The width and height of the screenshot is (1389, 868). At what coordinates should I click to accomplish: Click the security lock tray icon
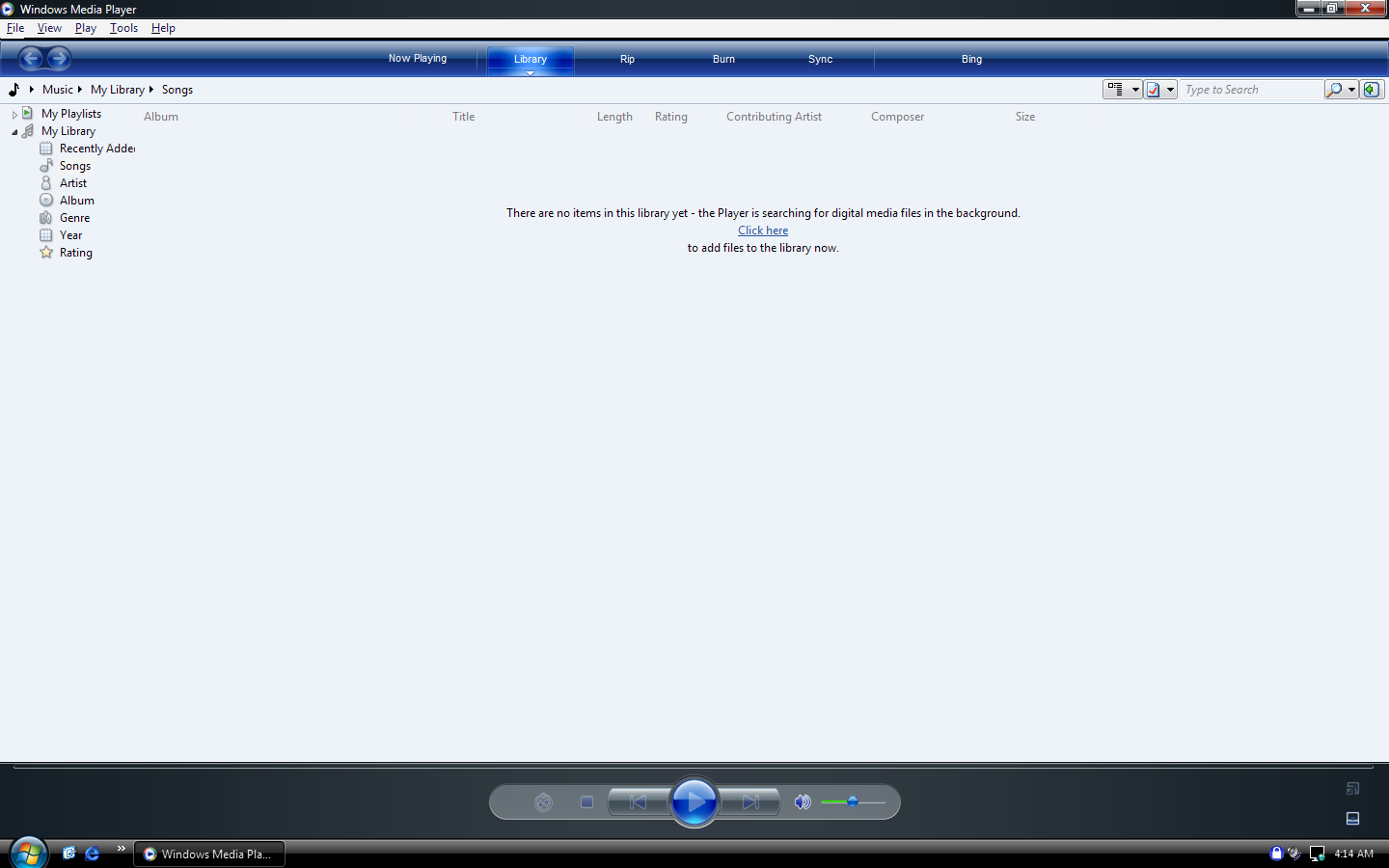point(1277,854)
